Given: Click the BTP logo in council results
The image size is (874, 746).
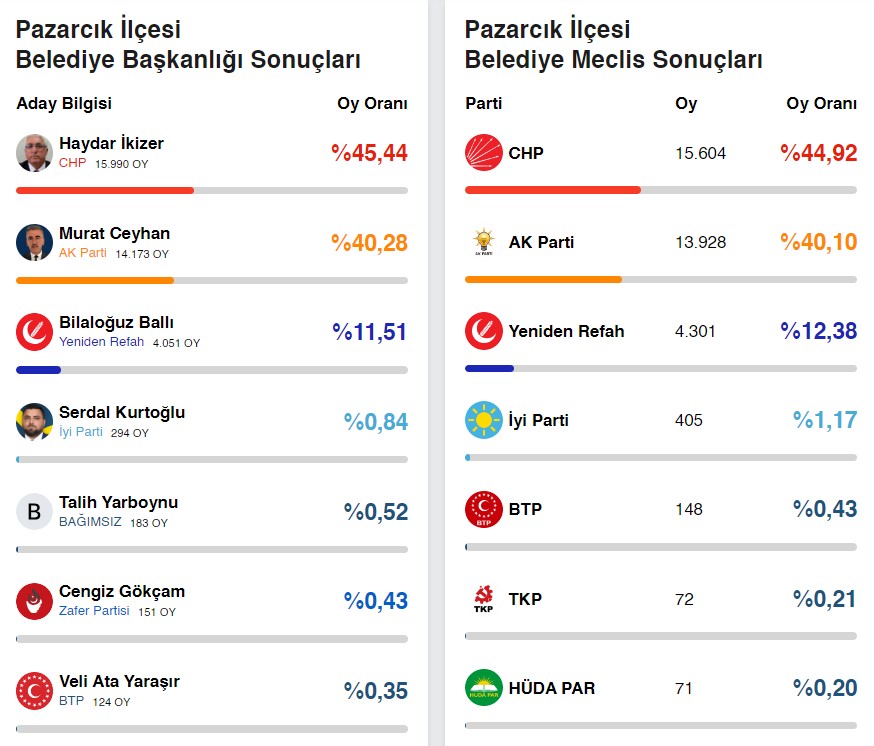Looking at the screenshot, I should tap(484, 509).
